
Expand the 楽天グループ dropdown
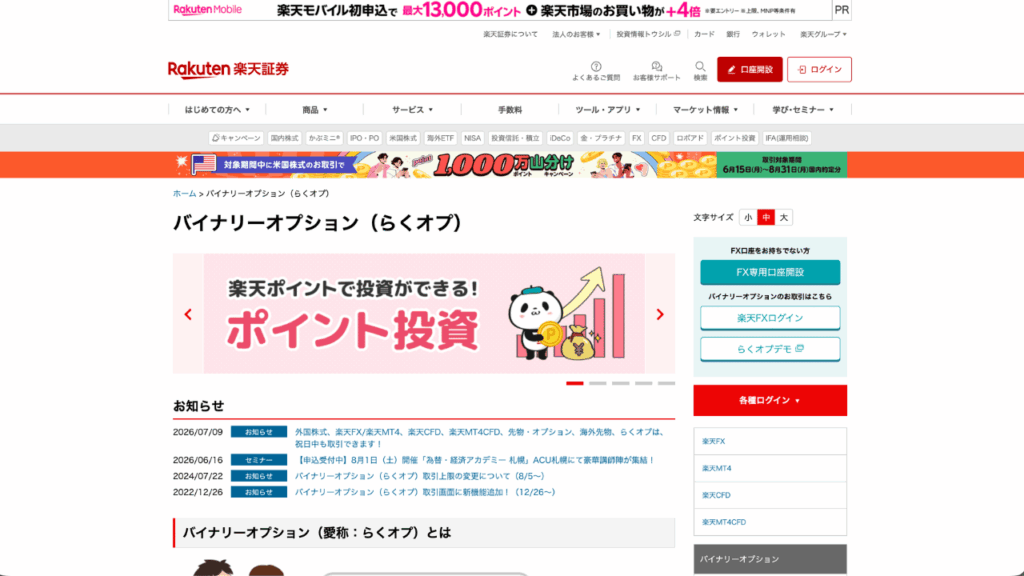[823, 34]
